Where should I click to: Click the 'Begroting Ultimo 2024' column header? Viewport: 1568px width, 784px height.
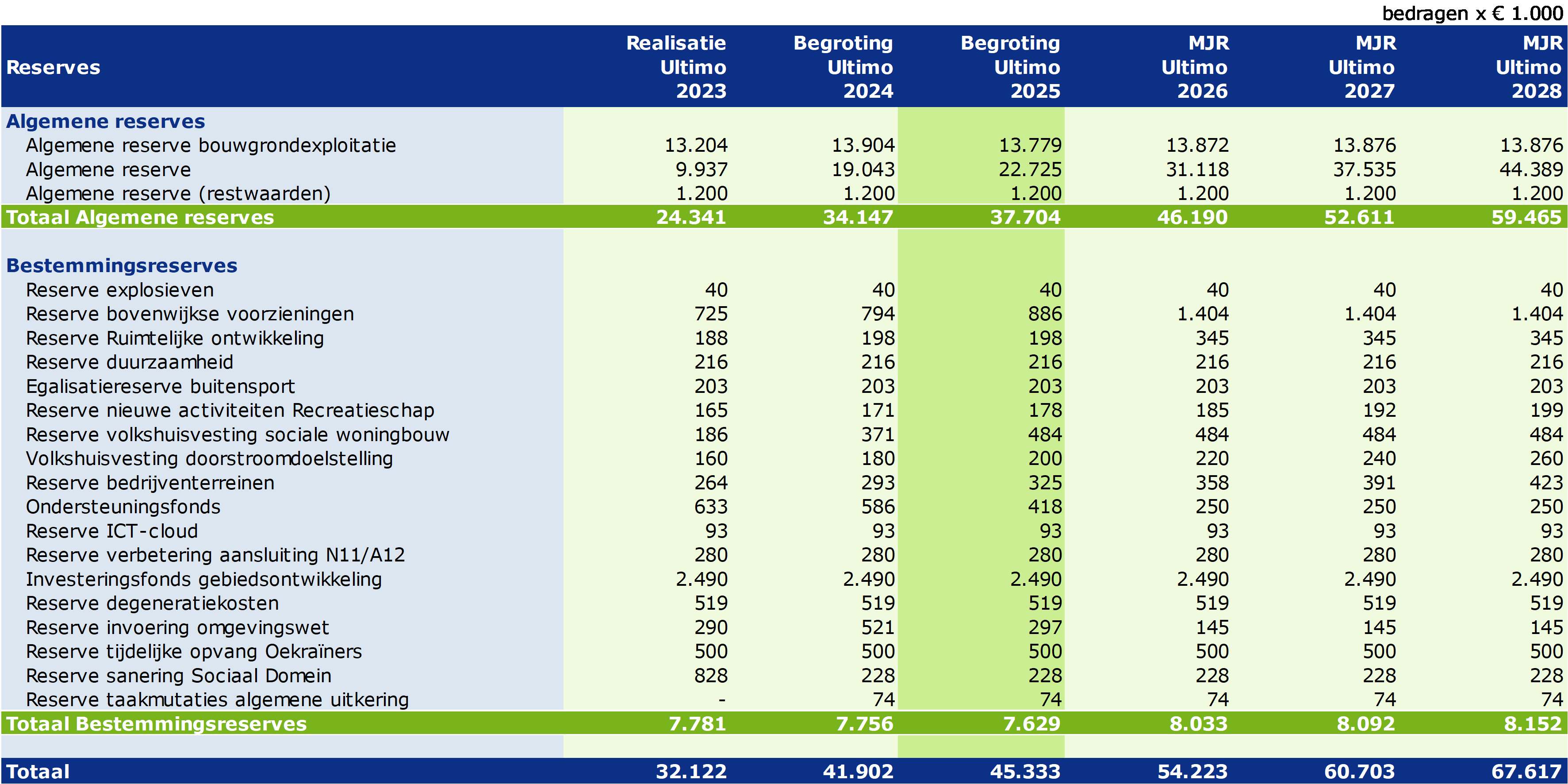843,67
